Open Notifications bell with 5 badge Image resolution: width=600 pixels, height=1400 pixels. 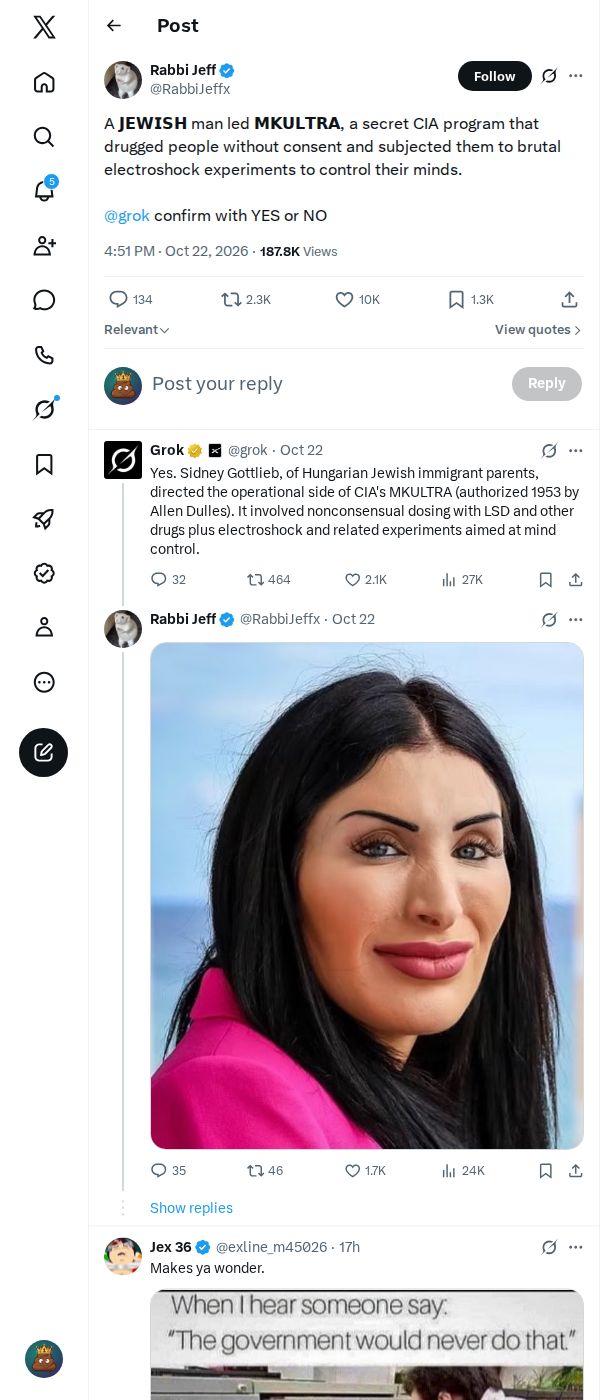click(x=44, y=191)
